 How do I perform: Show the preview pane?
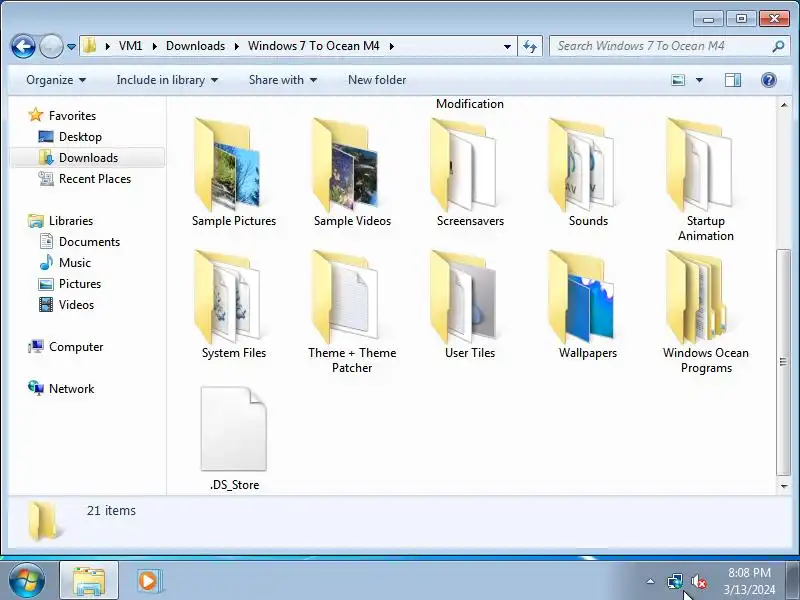(x=733, y=80)
